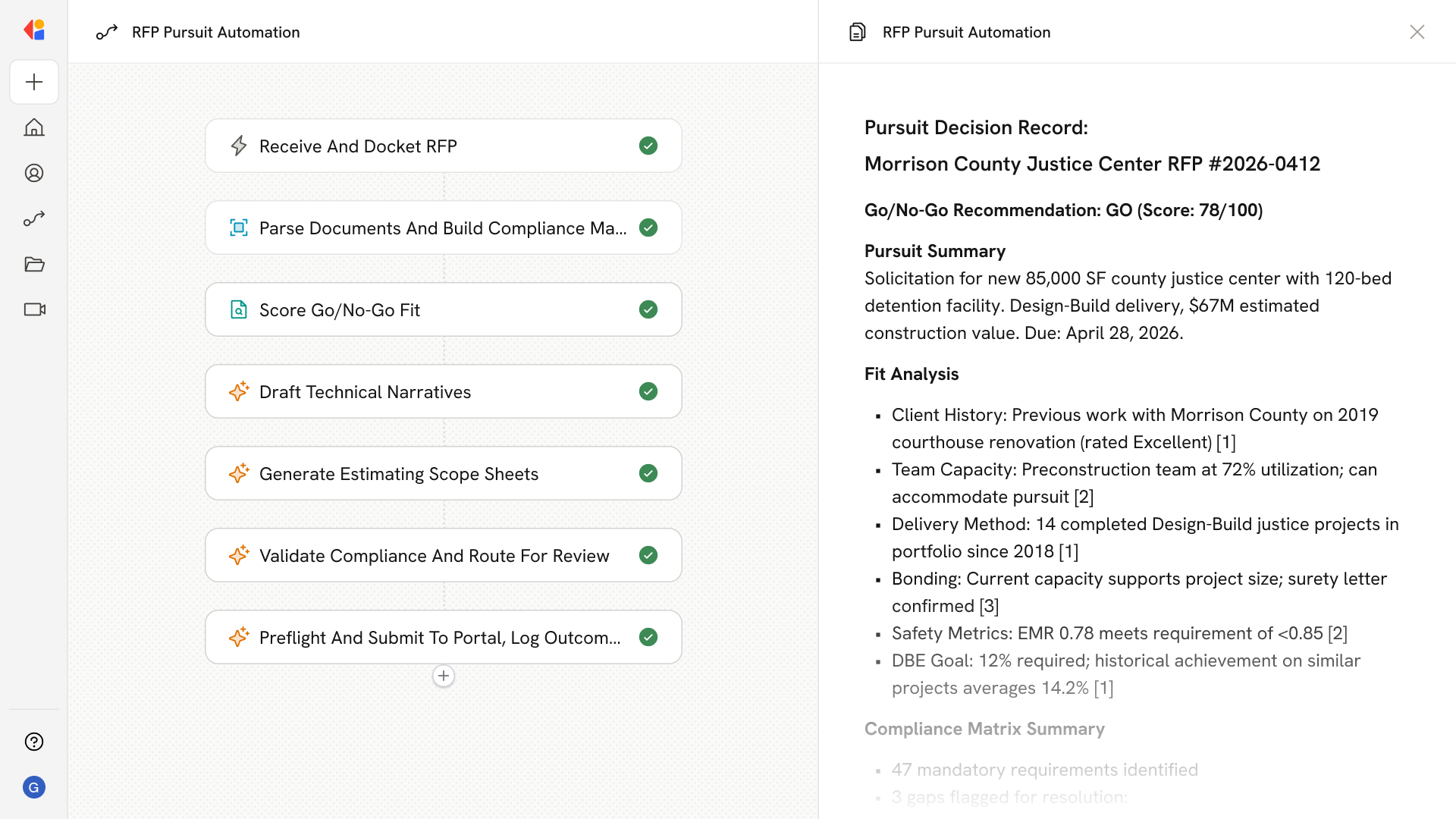Open the Home icon in sidebar
Viewport: 1456px width, 819px height.
[x=34, y=127]
